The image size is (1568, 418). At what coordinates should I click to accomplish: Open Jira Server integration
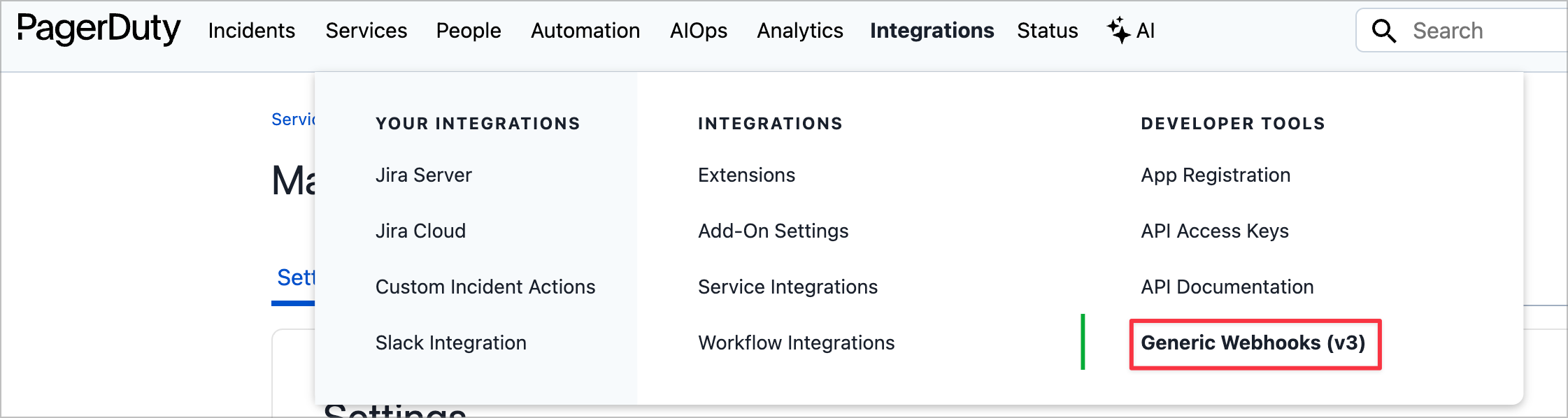click(424, 175)
